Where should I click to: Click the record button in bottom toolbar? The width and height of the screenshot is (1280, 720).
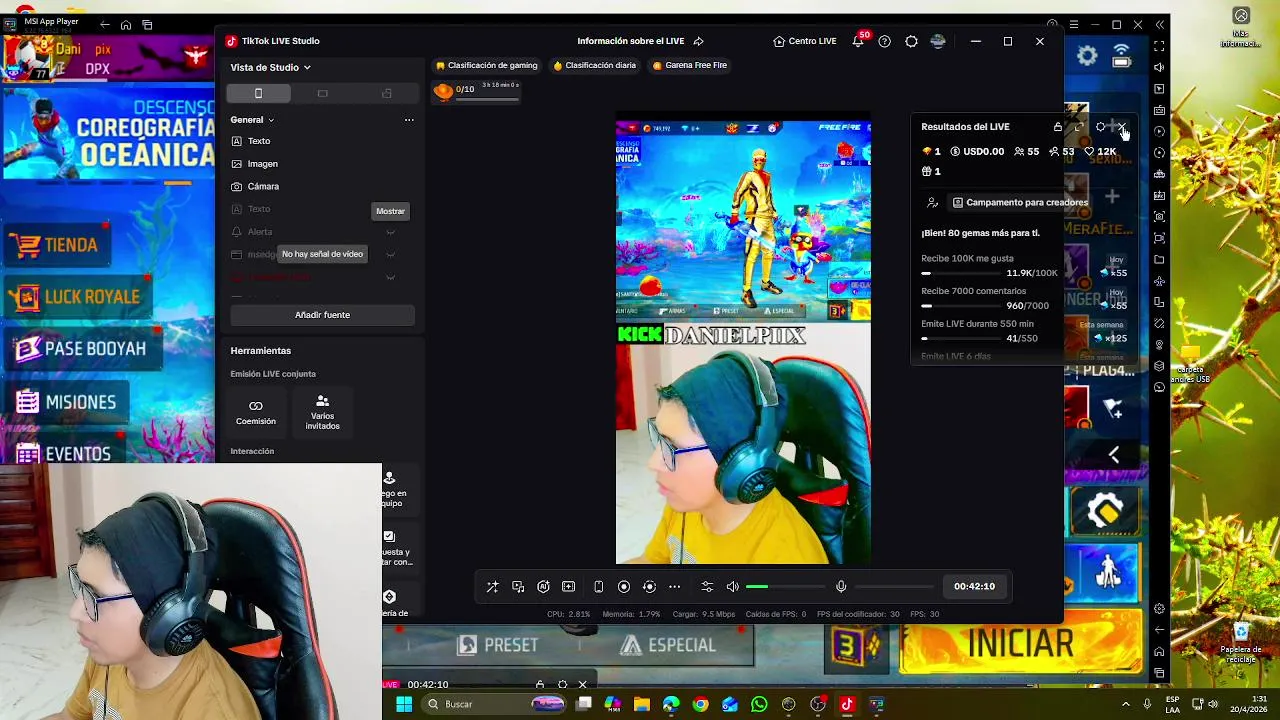pos(624,587)
